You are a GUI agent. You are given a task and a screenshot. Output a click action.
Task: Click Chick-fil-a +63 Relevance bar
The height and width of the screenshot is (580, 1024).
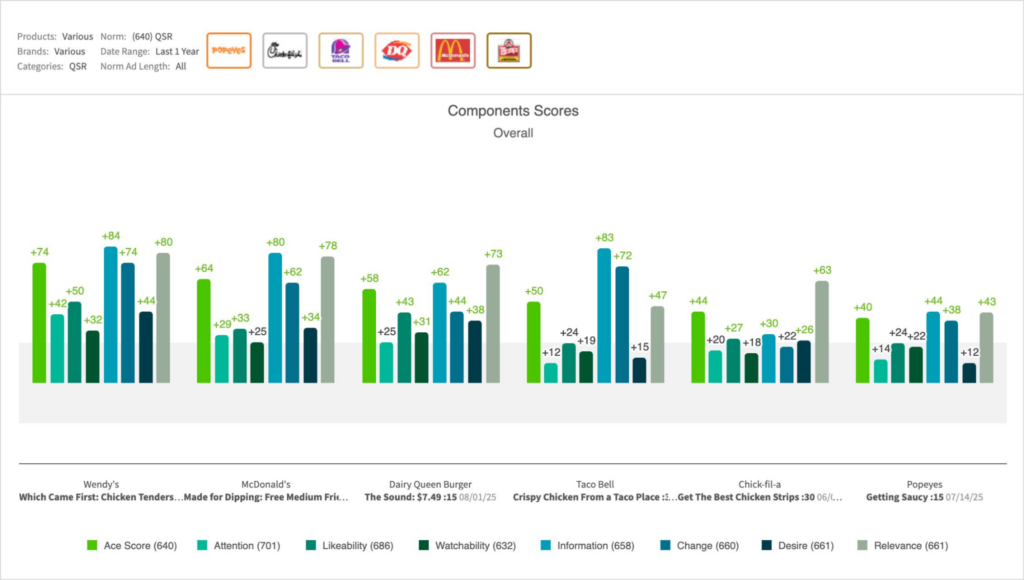click(x=822, y=332)
